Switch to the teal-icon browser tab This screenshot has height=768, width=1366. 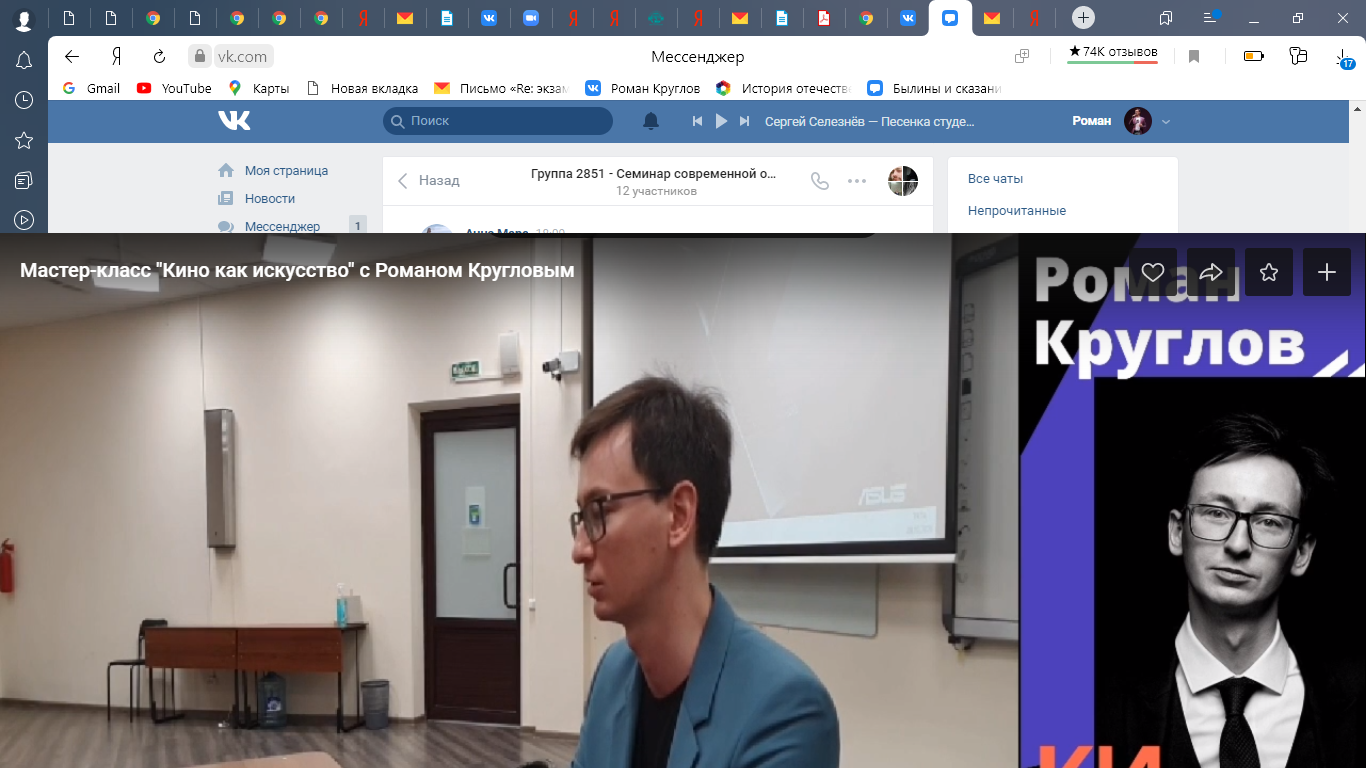(654, 18)
